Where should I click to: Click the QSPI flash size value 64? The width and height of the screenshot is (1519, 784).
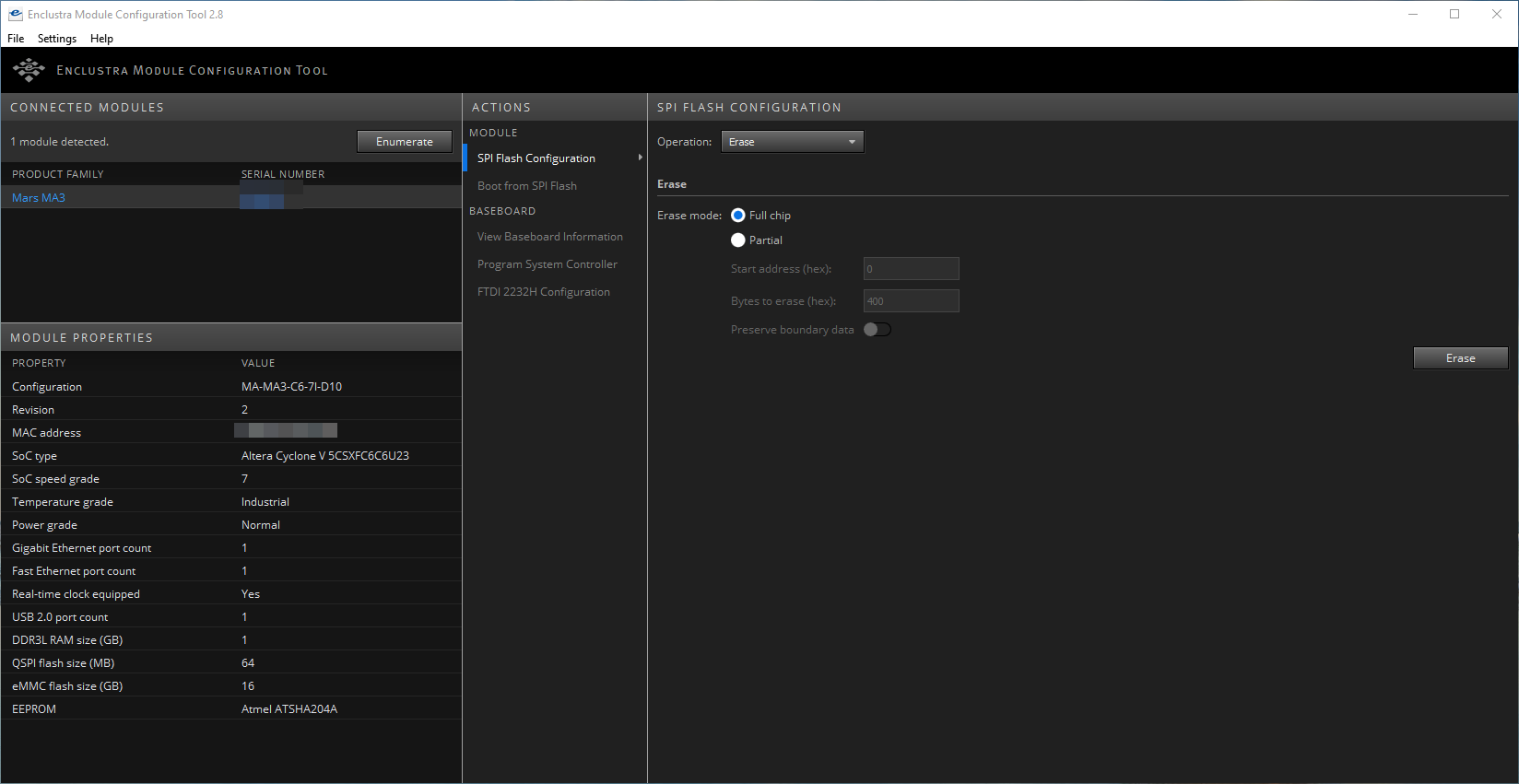click(248, 663)
